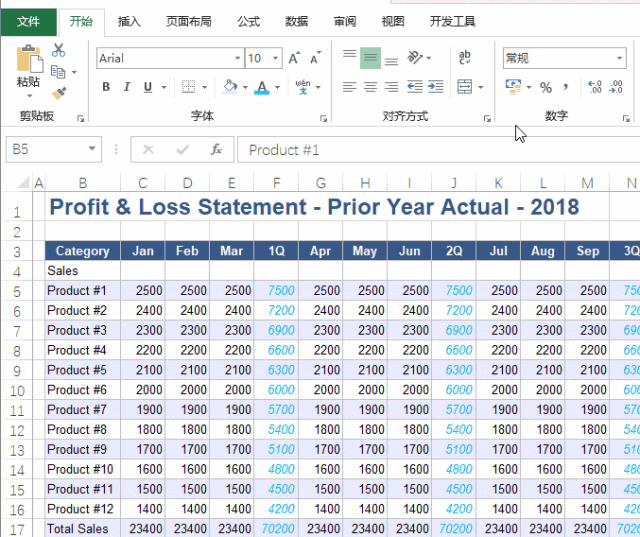Cancel formula entry with X

(x=148, y=150)
